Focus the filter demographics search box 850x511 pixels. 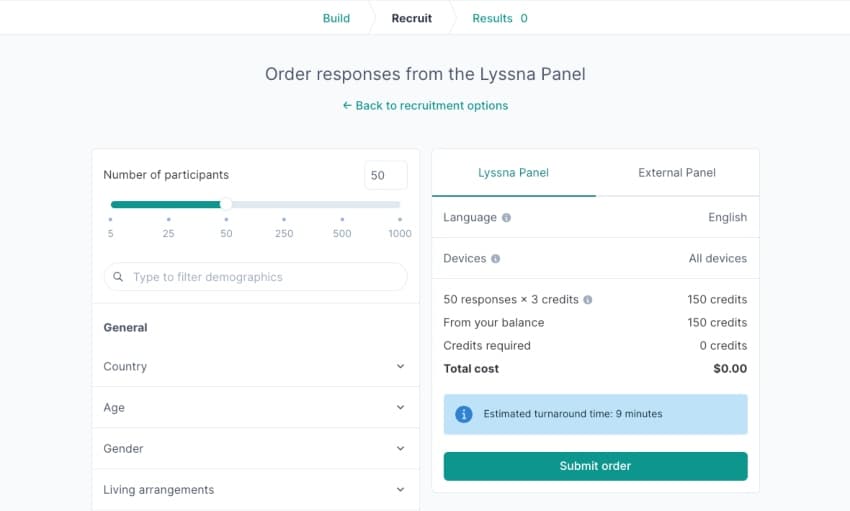click(x=265, y=277)
